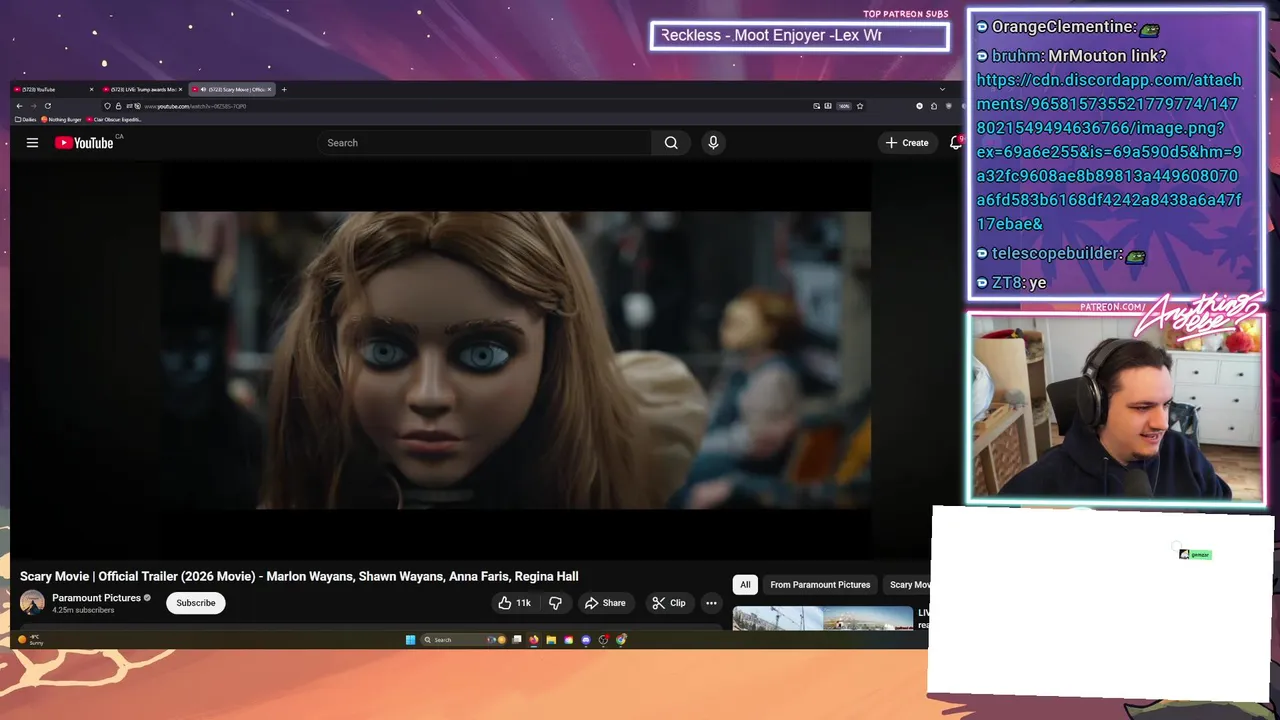Create a clip of the video

(668, 603)
